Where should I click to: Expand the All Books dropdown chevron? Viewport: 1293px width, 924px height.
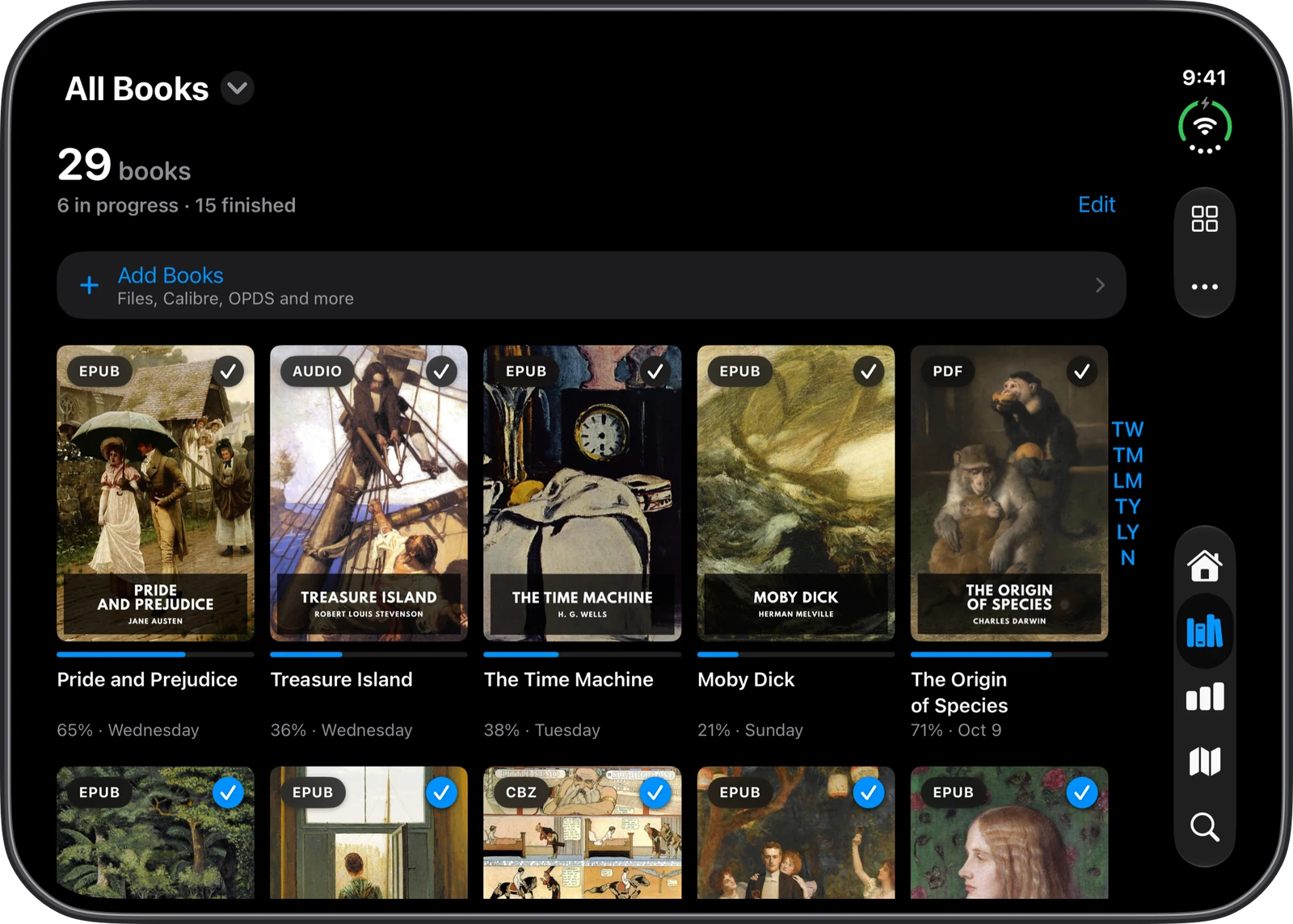[x=238, y=88]
